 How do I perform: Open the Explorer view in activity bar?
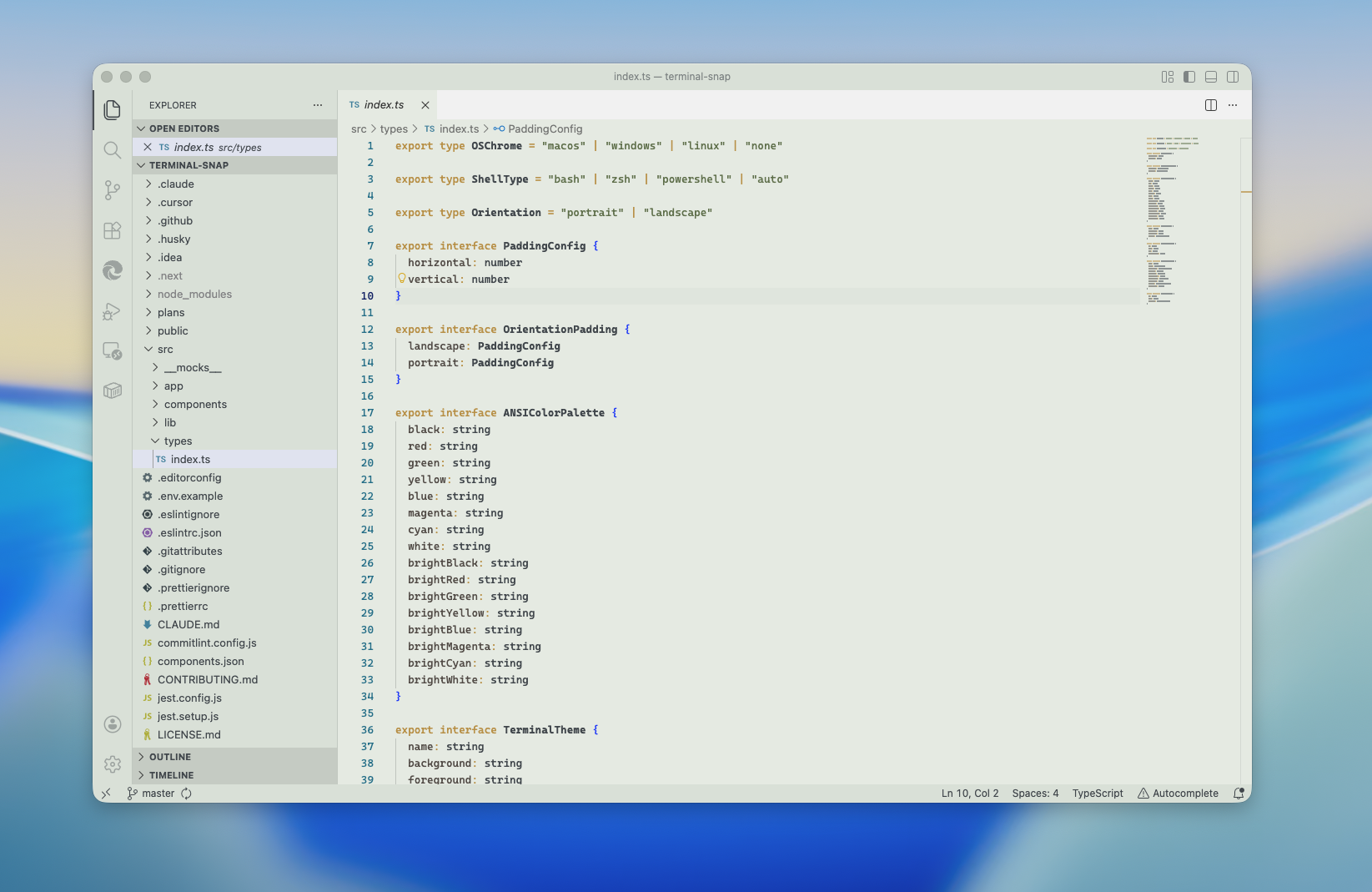(x=113, y=109)
